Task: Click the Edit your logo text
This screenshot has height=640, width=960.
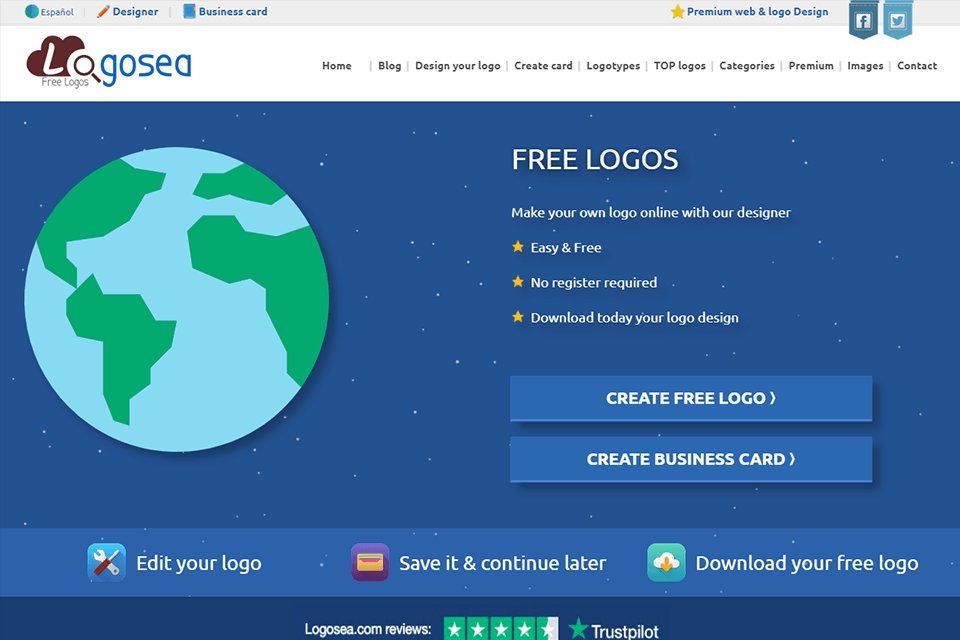Action: tap(199, 563)
